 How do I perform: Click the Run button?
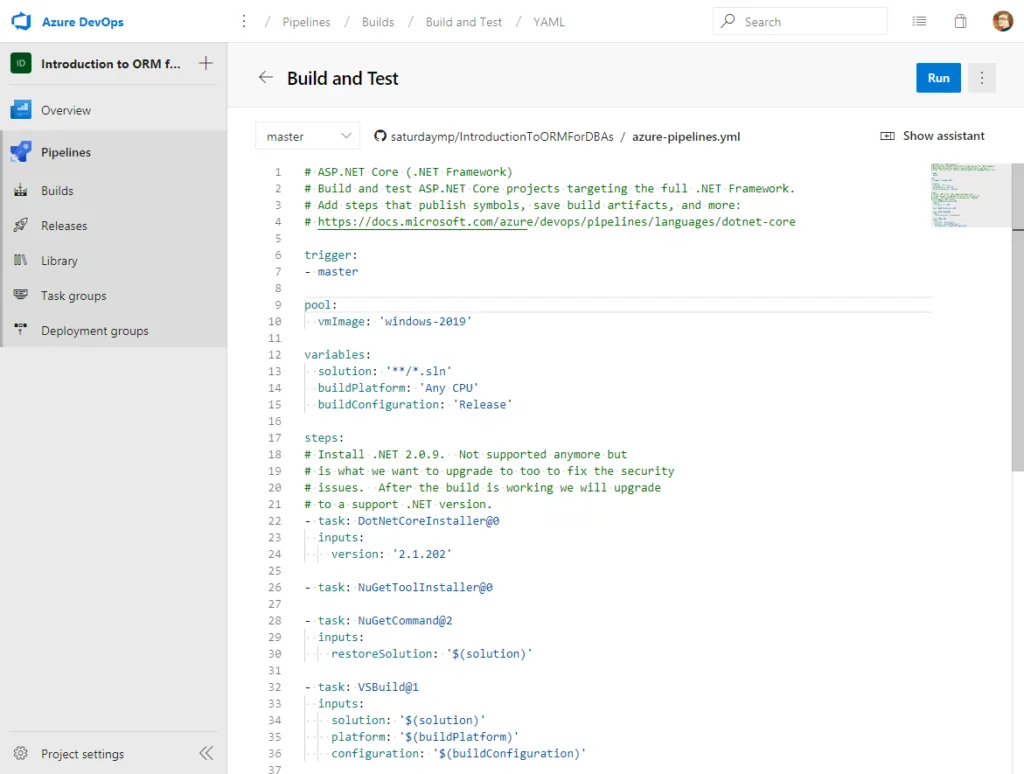938,78
